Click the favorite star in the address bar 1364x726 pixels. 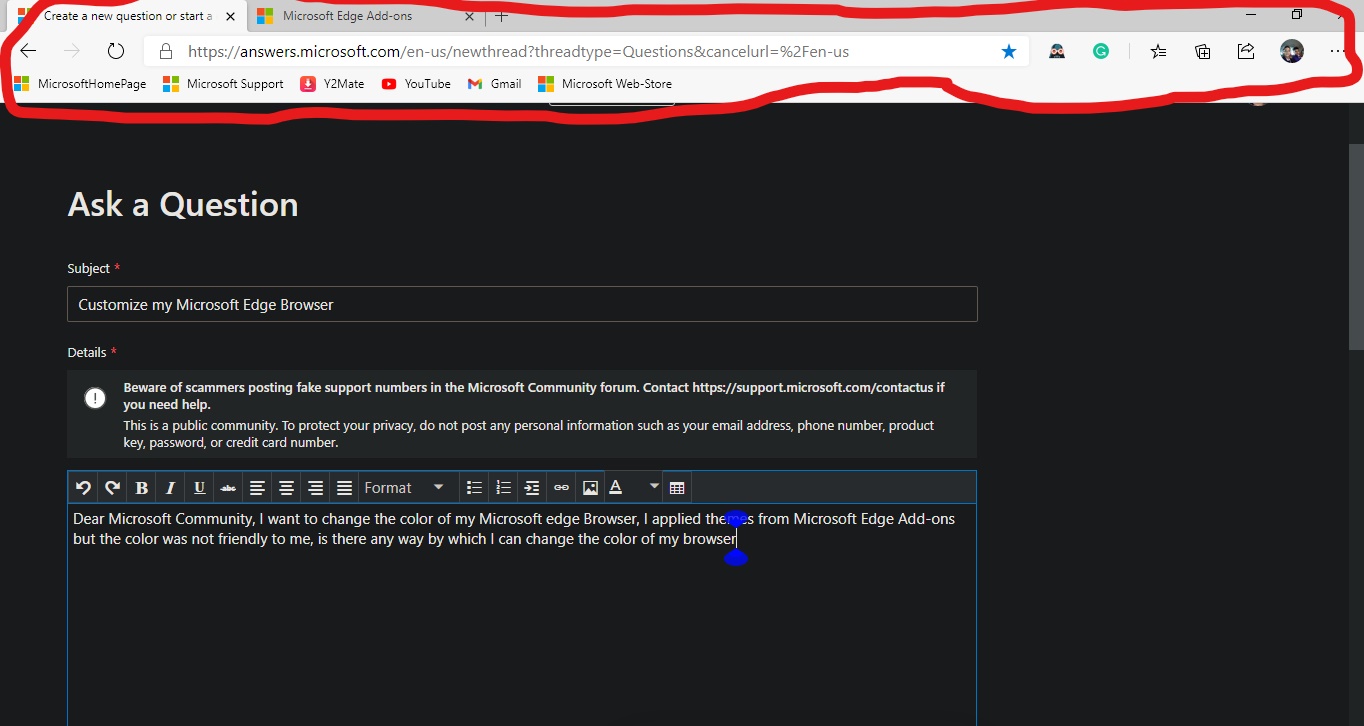[x=1009, y=52]
